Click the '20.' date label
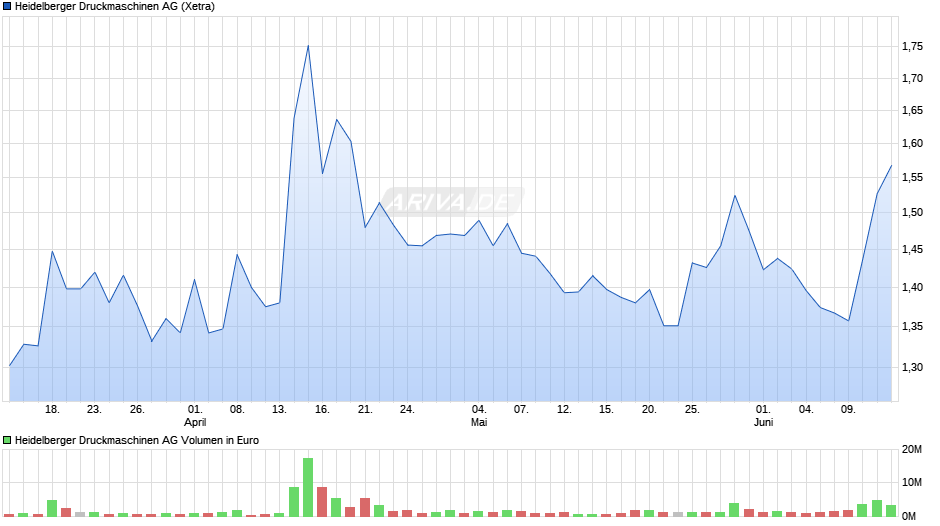Image resolution: width=940 pixels, height=526 pixels. point(649,410)
